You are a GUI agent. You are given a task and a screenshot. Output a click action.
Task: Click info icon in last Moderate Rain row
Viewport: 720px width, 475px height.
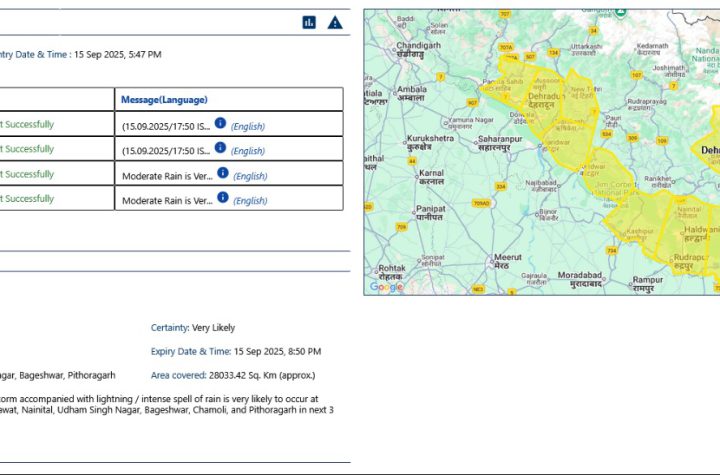223,197
